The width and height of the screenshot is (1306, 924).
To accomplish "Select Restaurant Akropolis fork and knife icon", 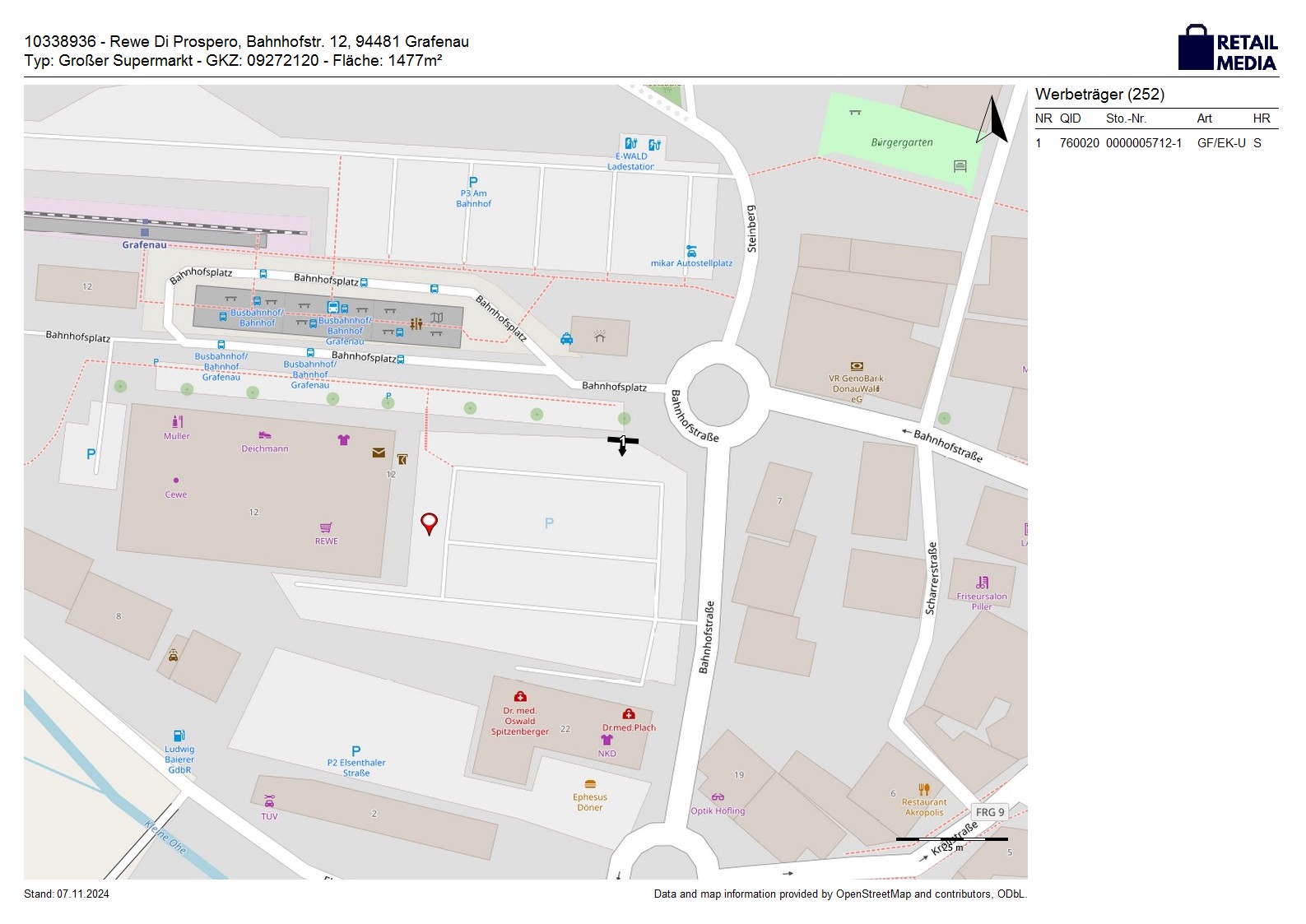I will pyautogui.click(x=924, y=789).
